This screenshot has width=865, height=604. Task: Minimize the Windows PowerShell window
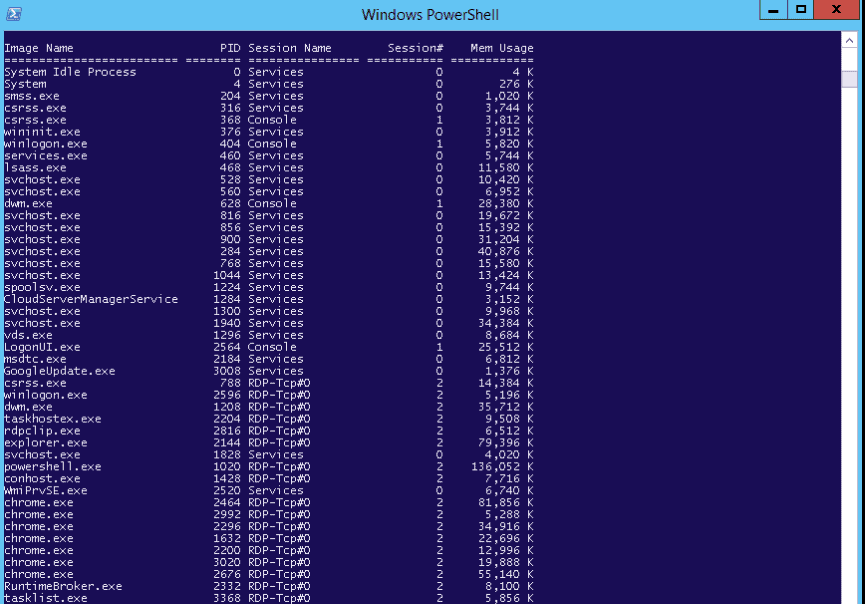point(773,10)
